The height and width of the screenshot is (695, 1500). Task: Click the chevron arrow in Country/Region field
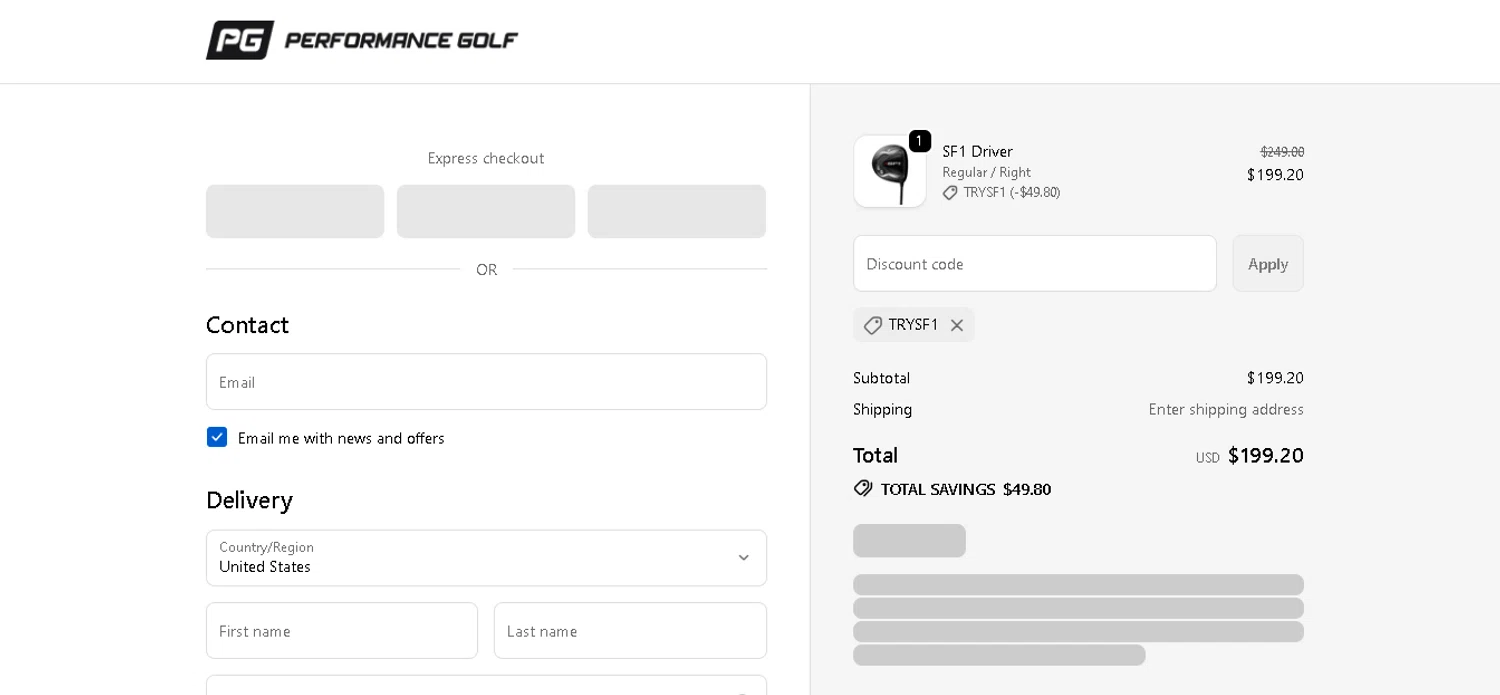743,558
